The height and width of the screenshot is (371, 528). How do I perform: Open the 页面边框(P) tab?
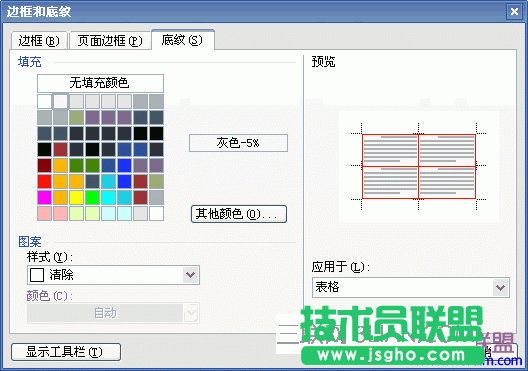[x=110, y=41]
